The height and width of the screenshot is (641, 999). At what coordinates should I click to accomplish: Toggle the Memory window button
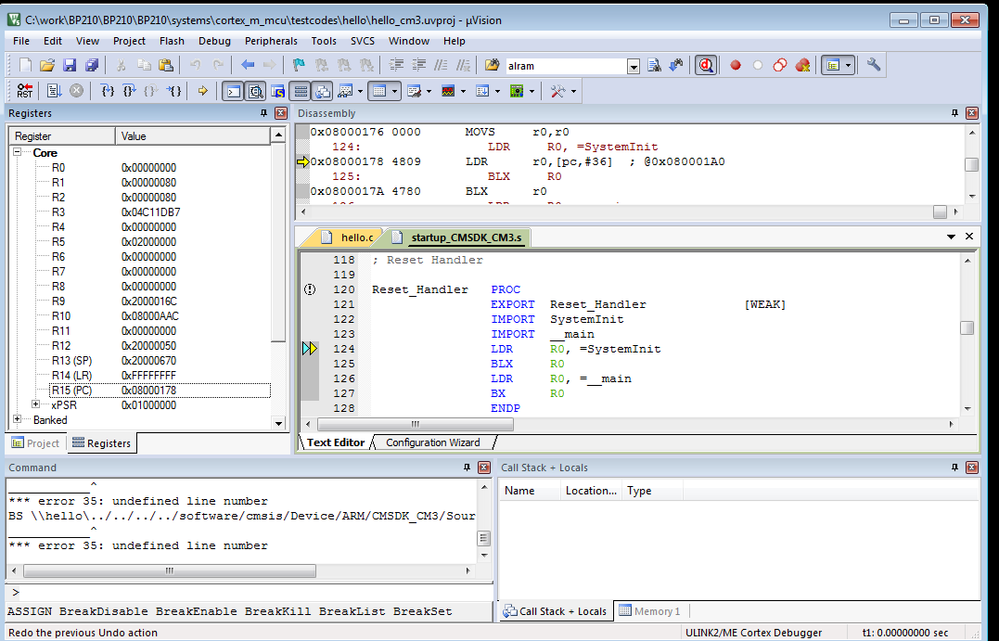380,91
